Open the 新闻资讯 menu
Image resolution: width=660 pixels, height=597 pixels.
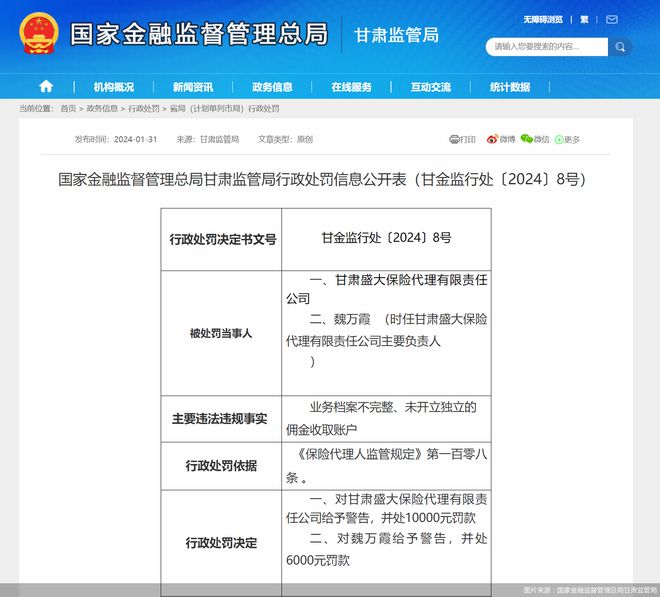pyautogui.click(x=192, y=87)
